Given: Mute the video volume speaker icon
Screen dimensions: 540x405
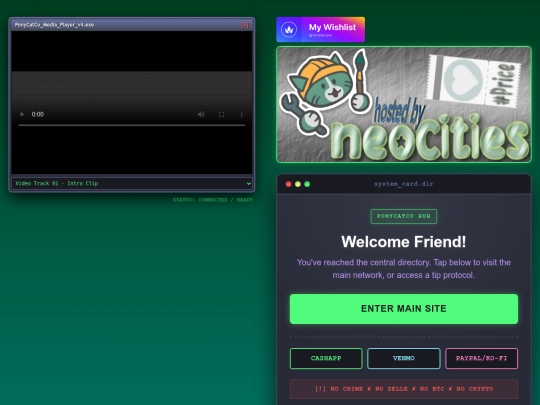Looking at the screenshot, I should (201, 114).
